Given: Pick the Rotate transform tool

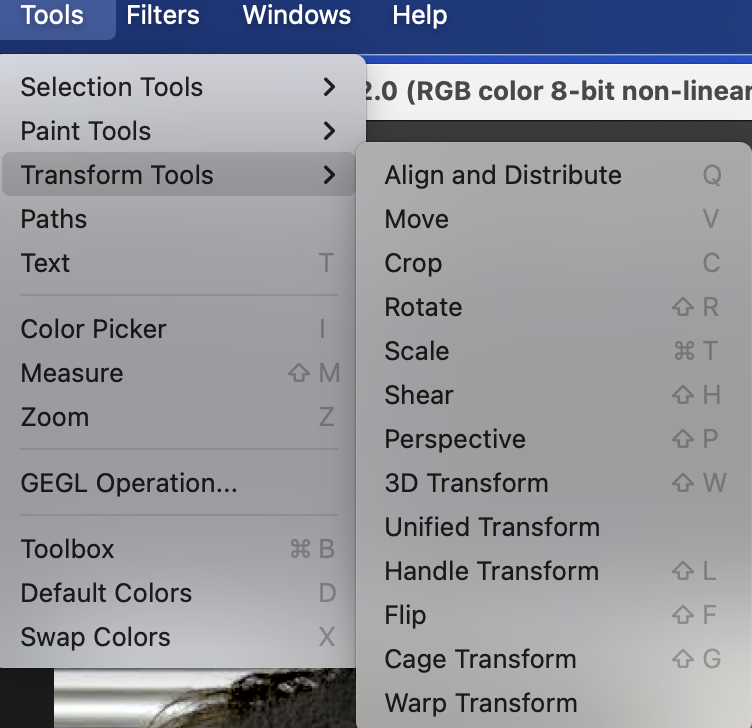Looking at the screenshot, I should [423, 307].
